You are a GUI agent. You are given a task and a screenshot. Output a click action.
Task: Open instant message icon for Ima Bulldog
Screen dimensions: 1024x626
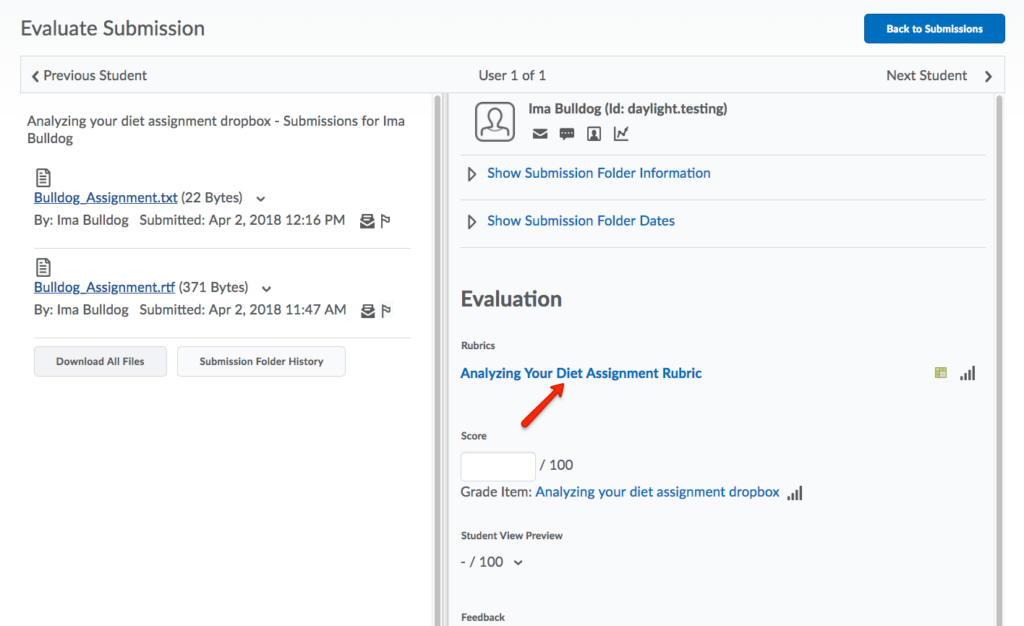coord(567,134)
